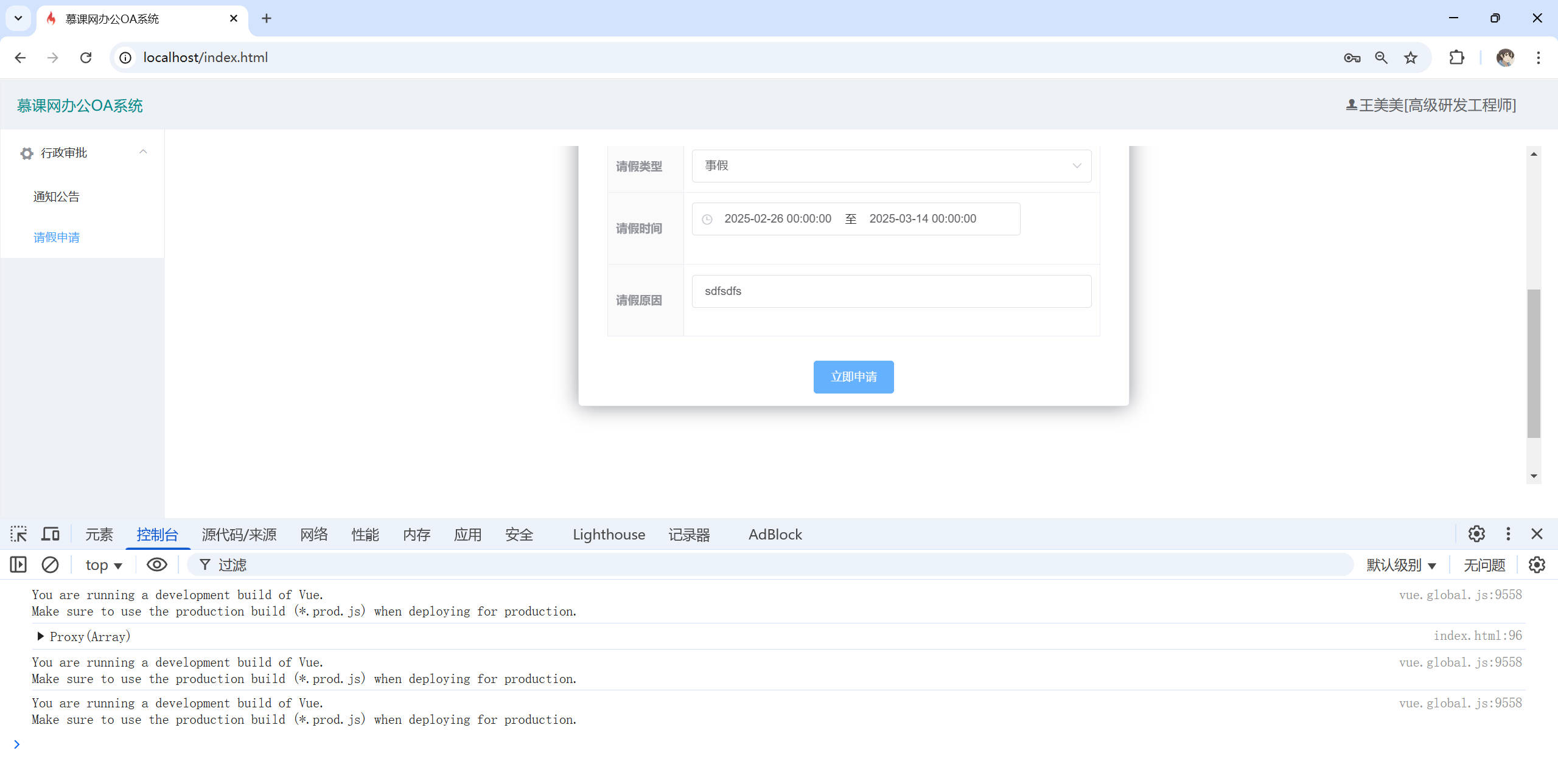Click the 请假原因 text input field

click(x=891, y=291)
